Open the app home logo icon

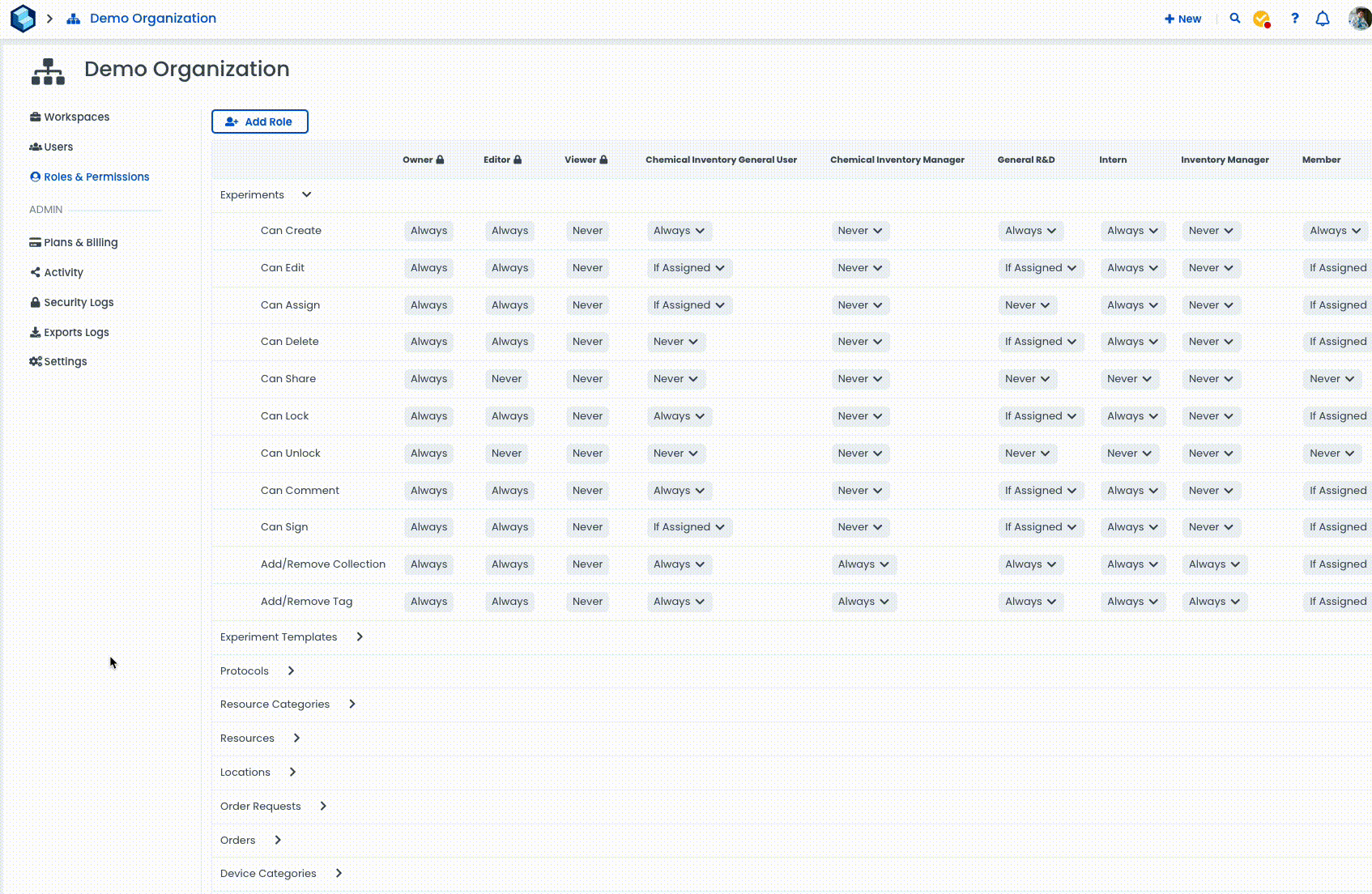coord(23,18)
